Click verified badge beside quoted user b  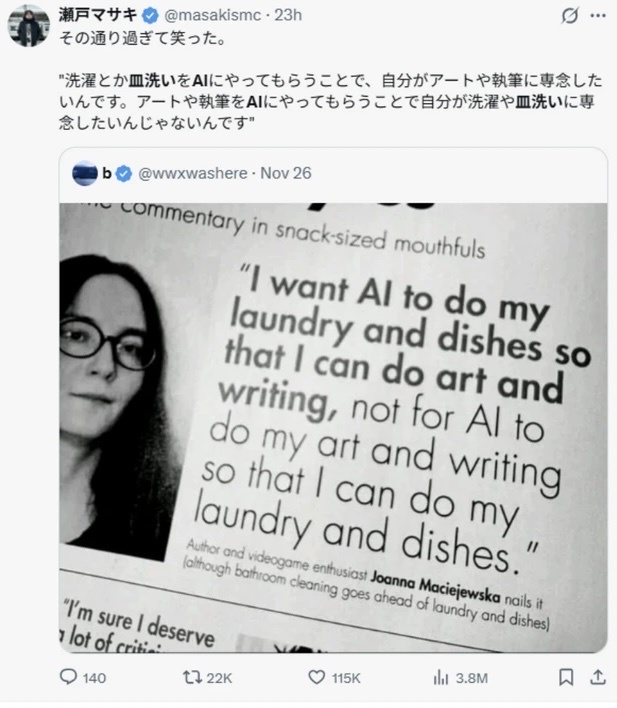click(x=124, y=173)
